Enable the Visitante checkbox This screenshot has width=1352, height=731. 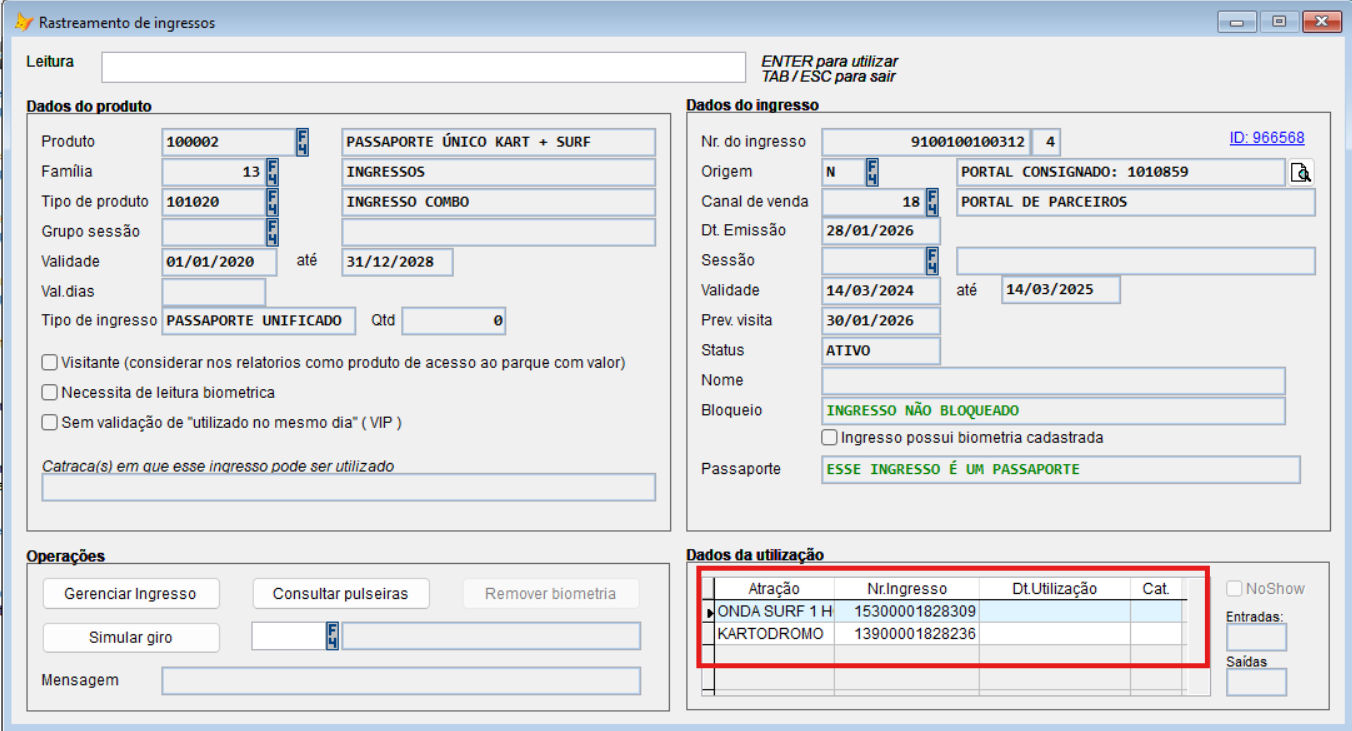point(49,363)
